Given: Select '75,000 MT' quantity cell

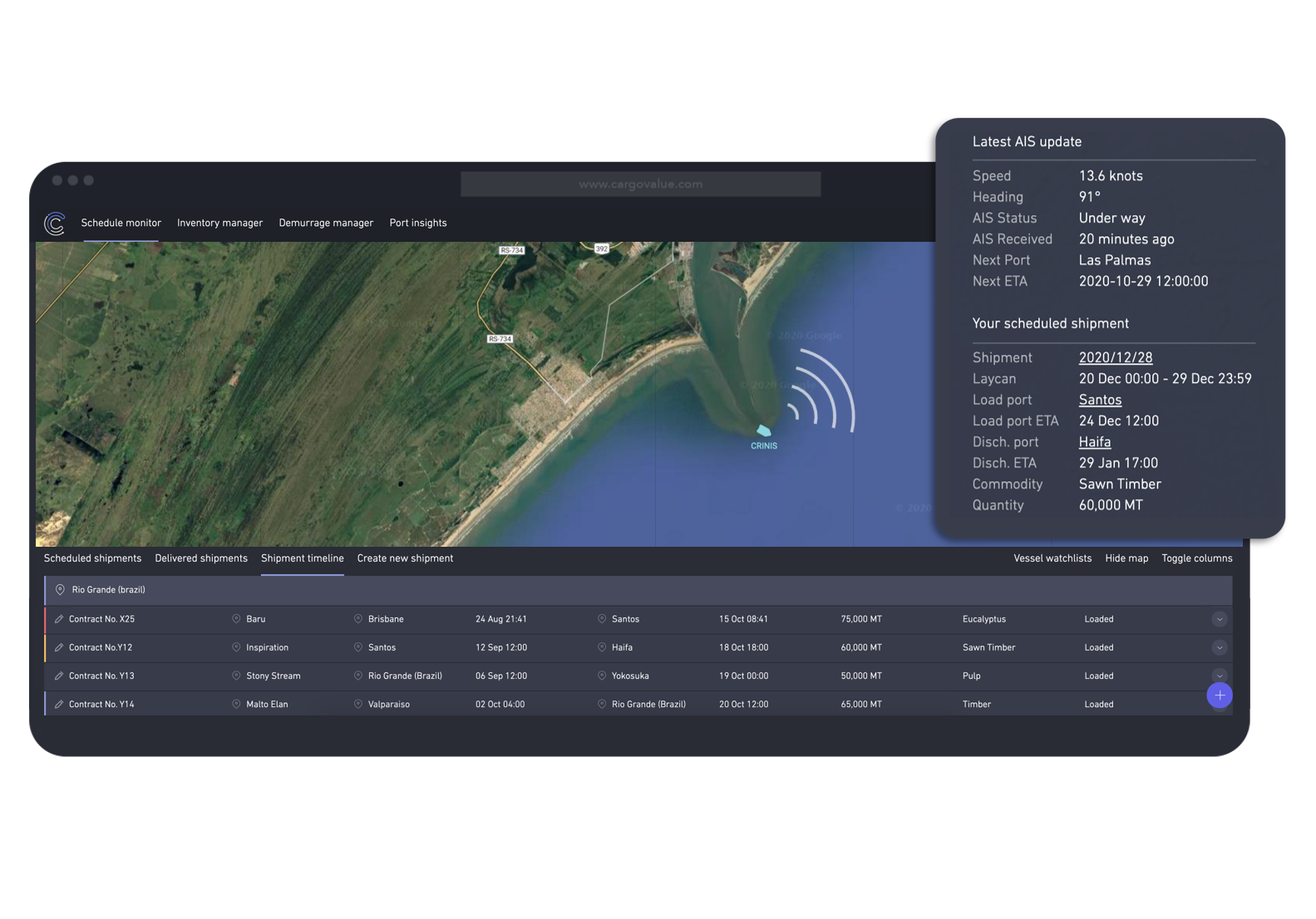Looking at the screenshot, I should [x=861, y=619].
